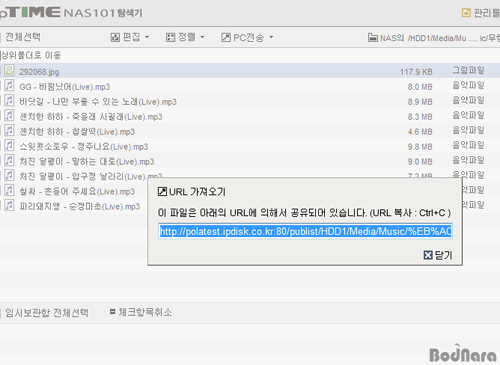This screenshot has width=500, height=365.
Task: Click 체크항목취소 to uncheck items
Action: [145, 312]
